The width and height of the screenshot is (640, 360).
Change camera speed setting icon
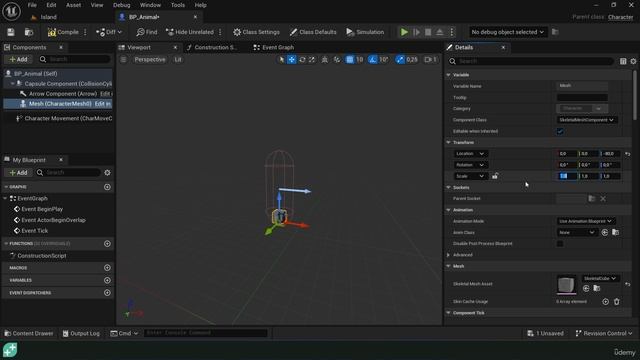coord(430,60)
